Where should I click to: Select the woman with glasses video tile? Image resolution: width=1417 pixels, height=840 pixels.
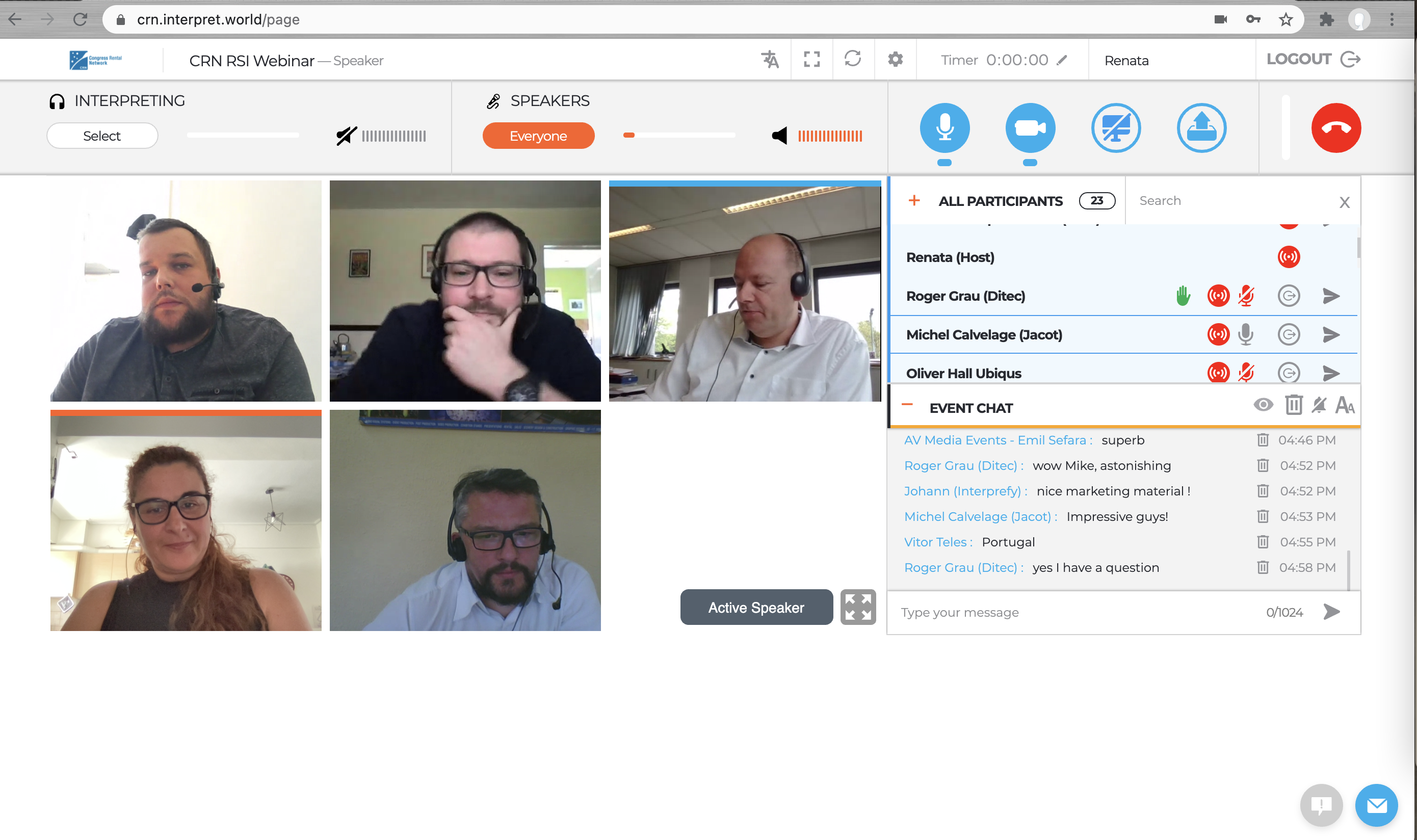click(x=186, y=520)
